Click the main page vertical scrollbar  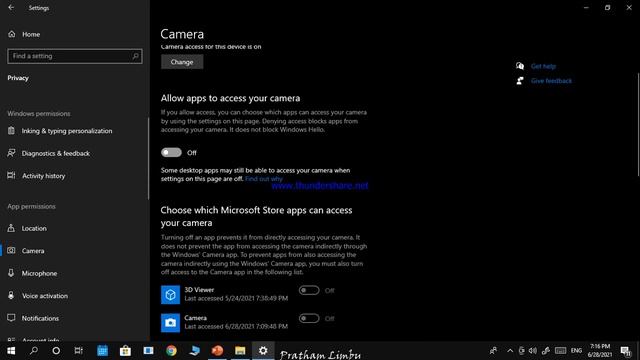(638, 125)
